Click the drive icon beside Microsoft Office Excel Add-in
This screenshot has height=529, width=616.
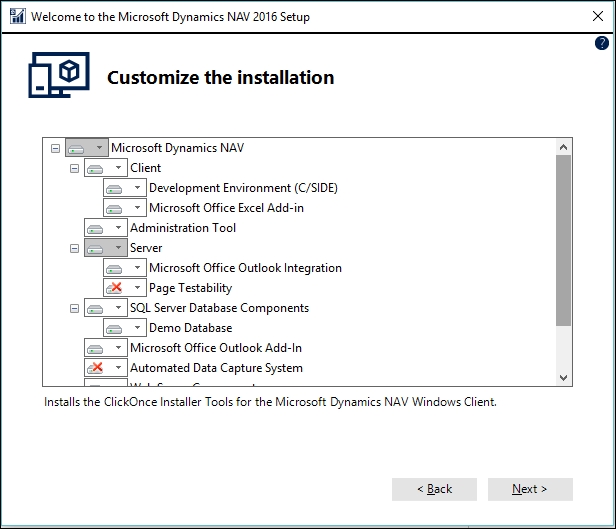pos(114,209)
